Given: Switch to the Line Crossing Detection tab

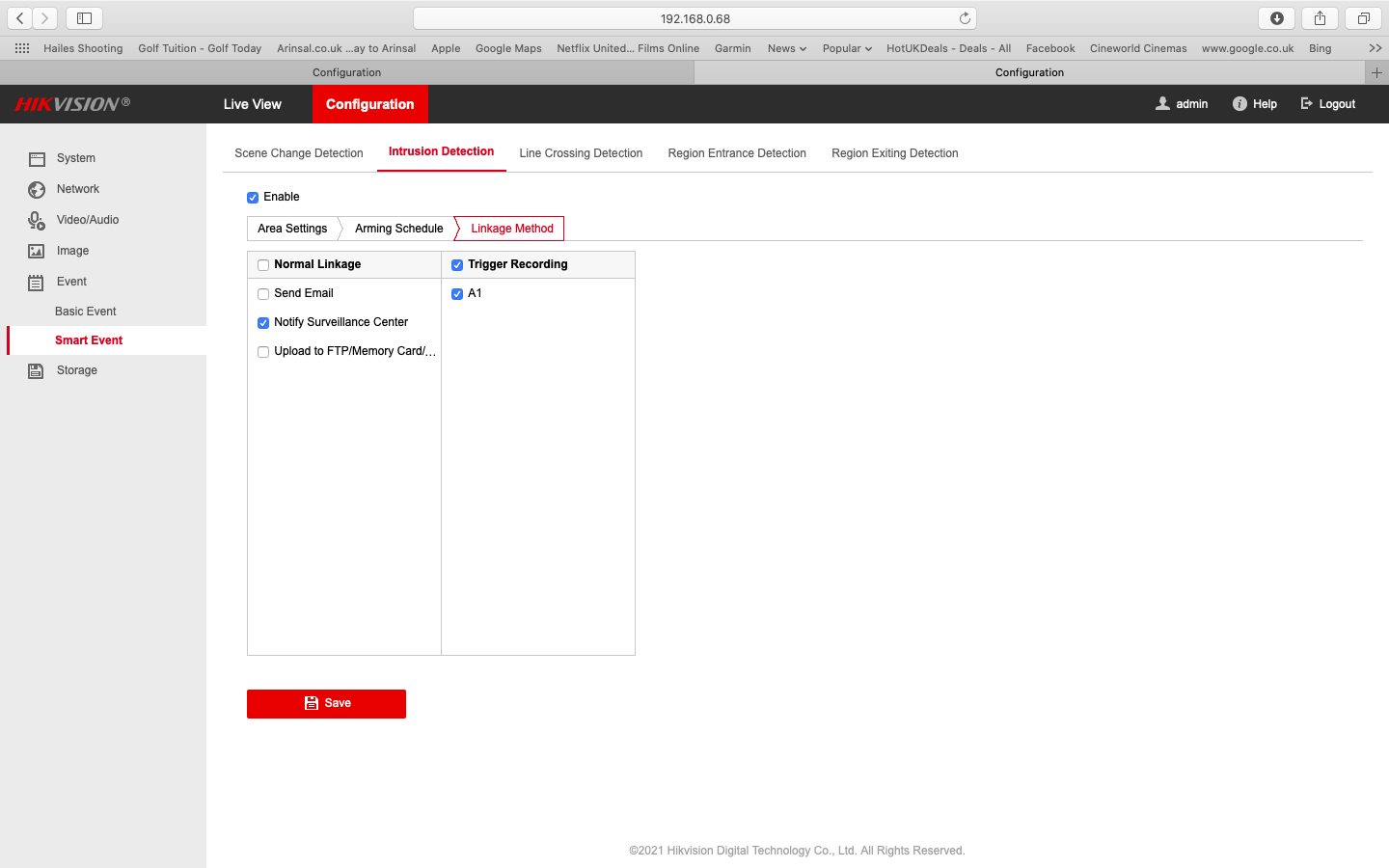Looking at the screenshot, I should point(581,152).
